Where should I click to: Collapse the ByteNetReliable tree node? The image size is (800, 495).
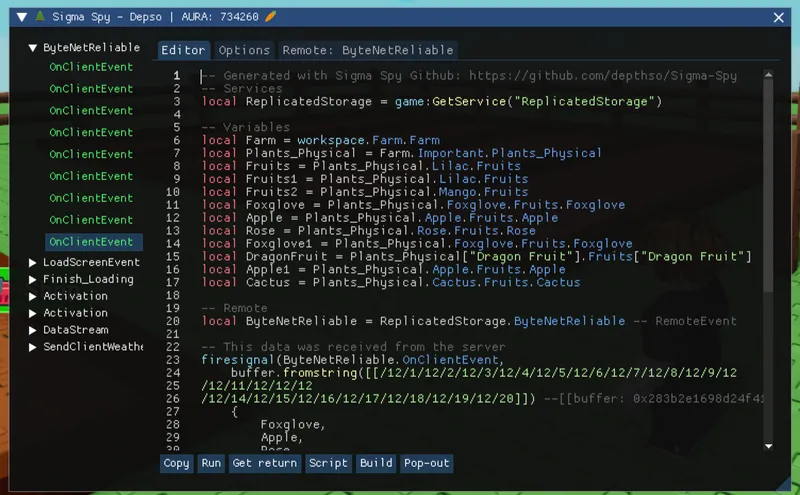pos(33,47)
